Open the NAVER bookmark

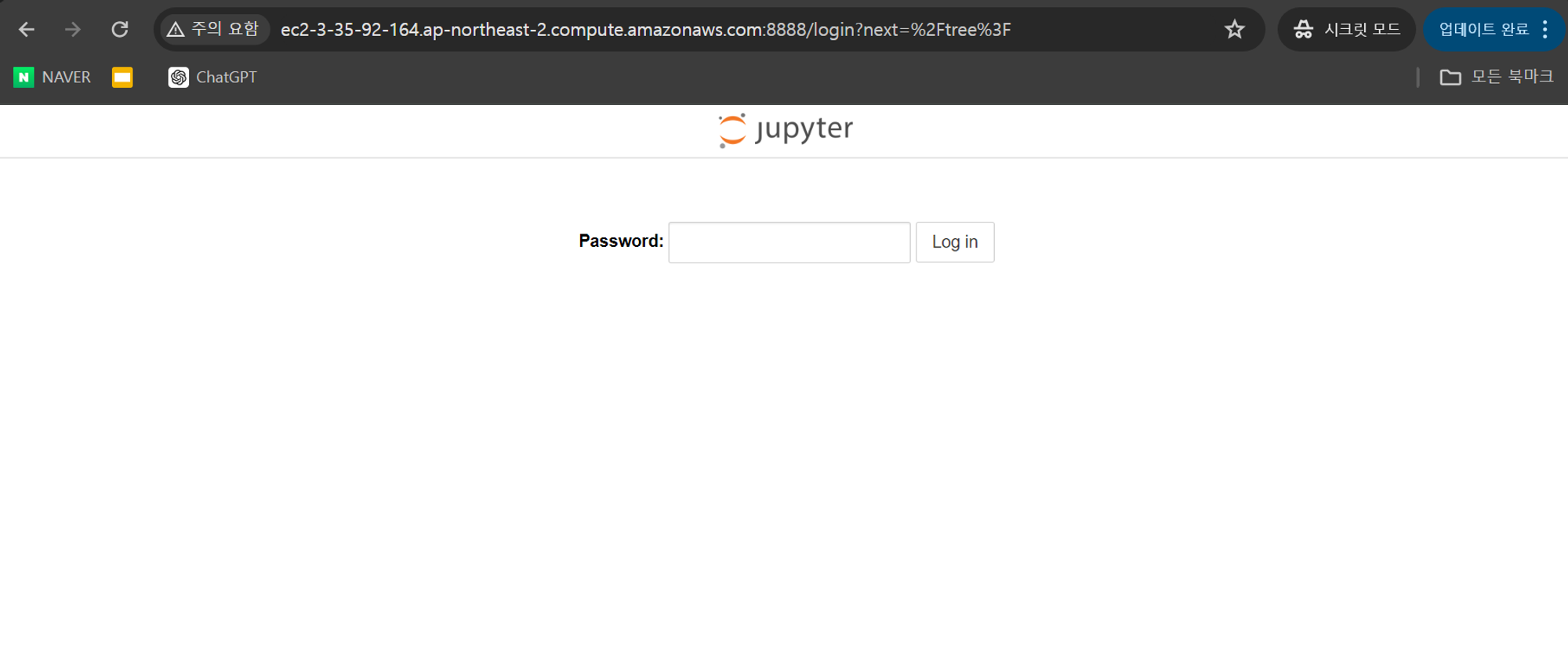[53, 77]
